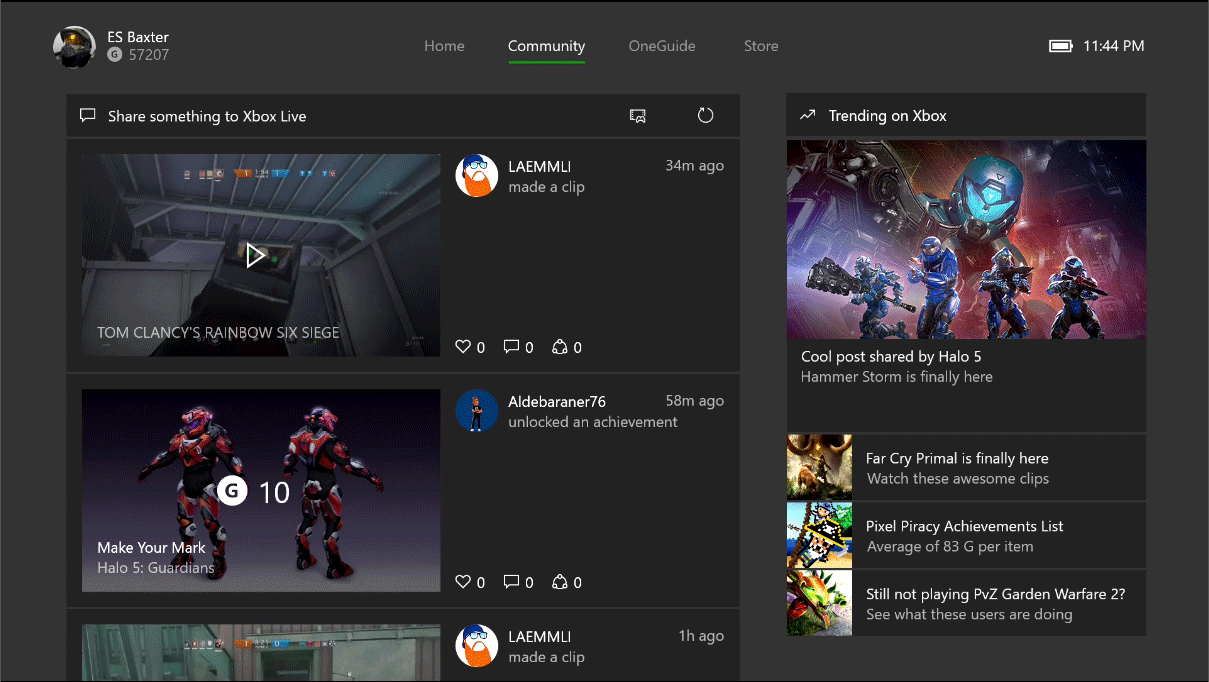
Task: Click the 58m ago timestamp
Action: (694, 401)
